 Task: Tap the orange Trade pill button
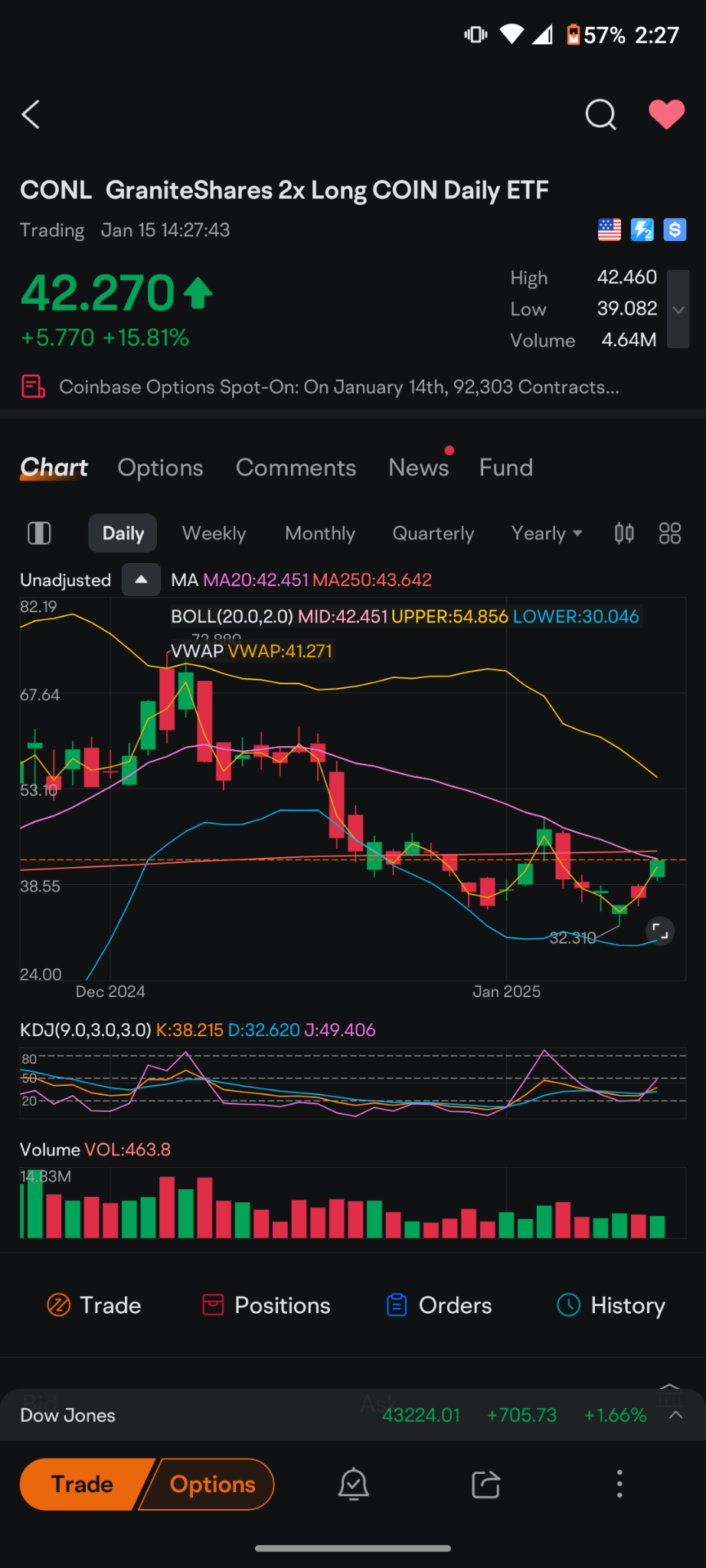(x=83, y=1484)
